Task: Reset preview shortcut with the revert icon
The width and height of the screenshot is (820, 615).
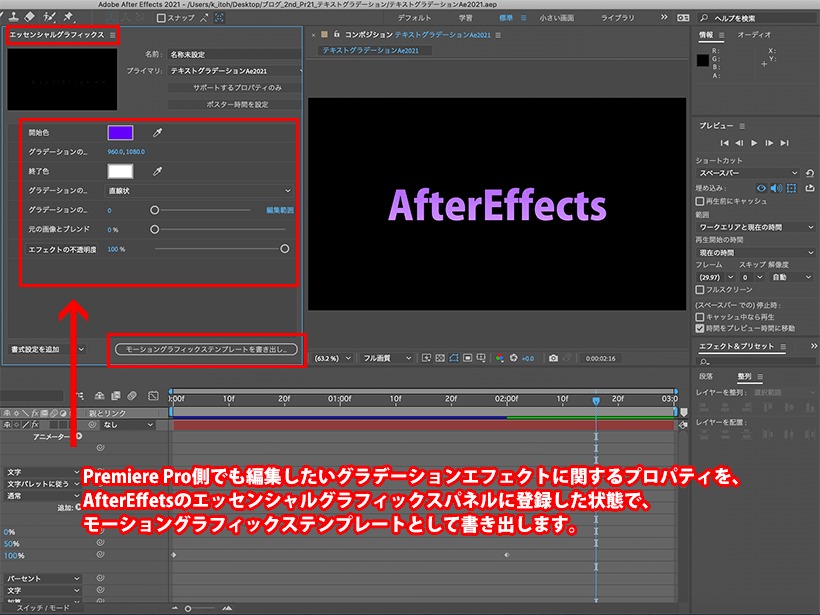Action: [x=810, y=173]
